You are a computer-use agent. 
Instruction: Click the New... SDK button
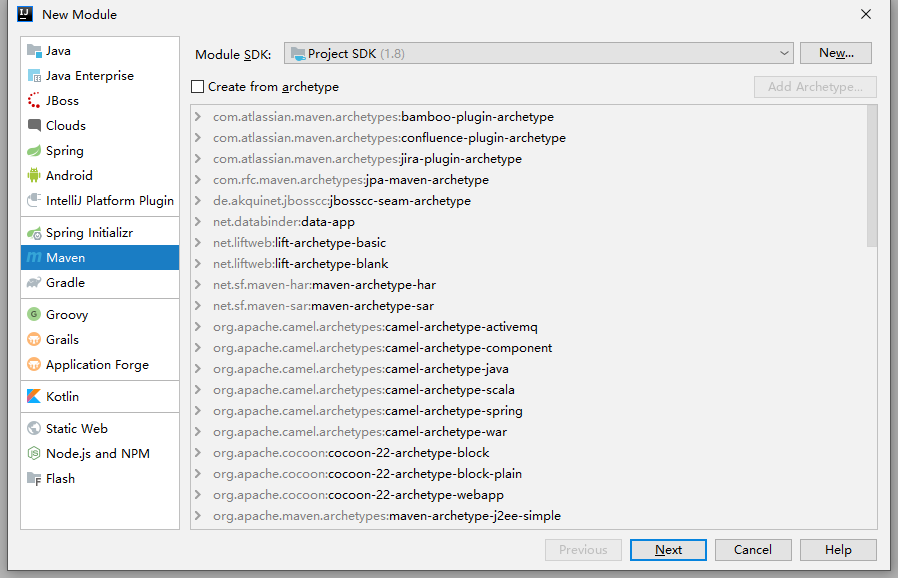point(836,53)
